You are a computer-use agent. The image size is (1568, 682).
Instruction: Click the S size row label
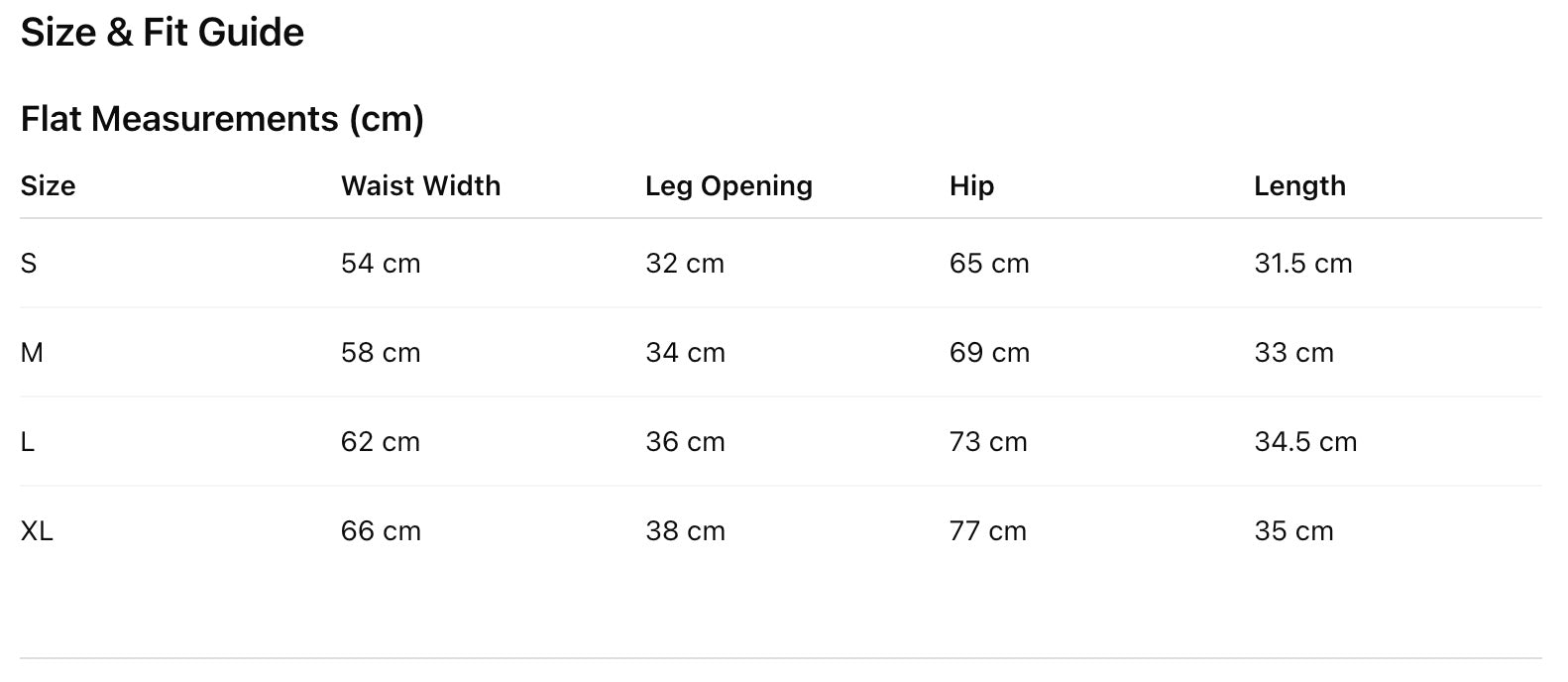coord(29,264)
